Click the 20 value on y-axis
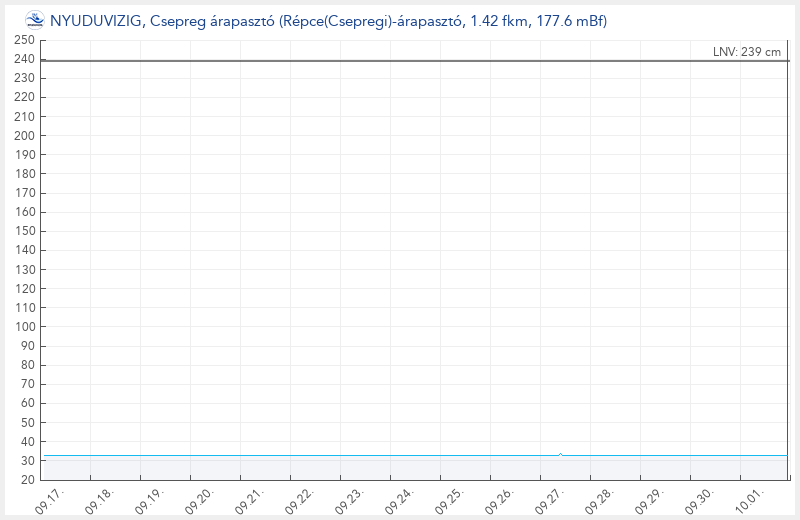The width and height of the screenshot is (800, 520). (x=28, y=480)
